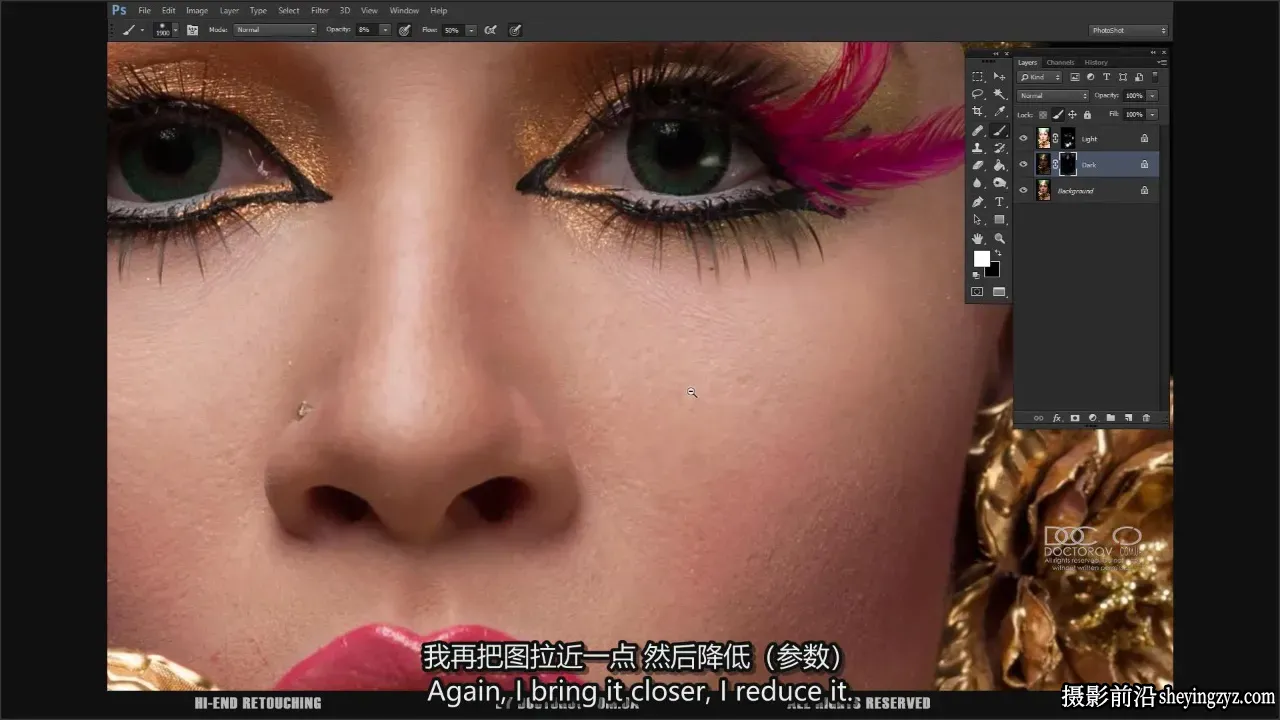Image resolution: width=1280 pixels, height=720 pixels.
Task: Select the Pen tool
Action: (x=977, y=201)
